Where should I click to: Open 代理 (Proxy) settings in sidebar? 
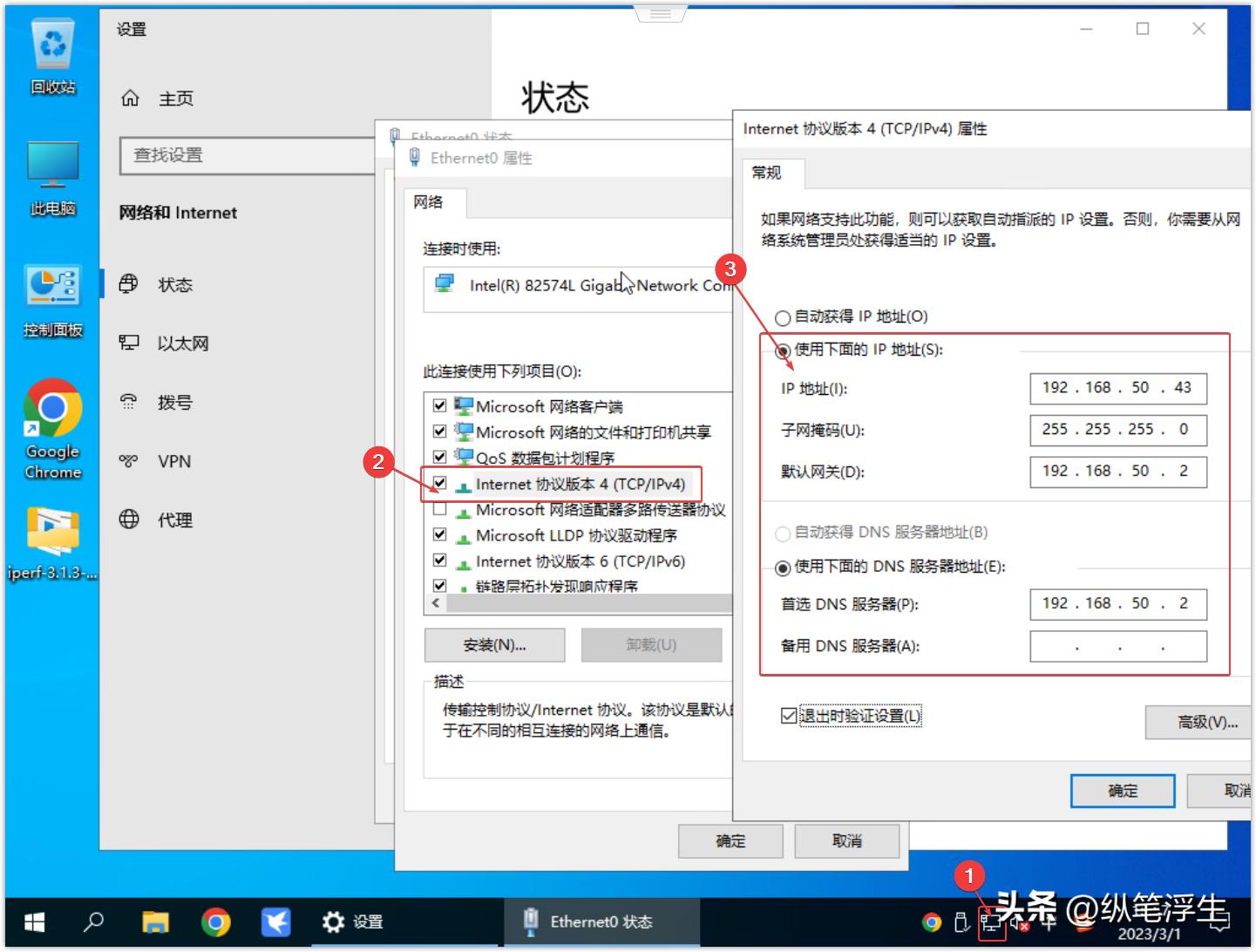175,520
